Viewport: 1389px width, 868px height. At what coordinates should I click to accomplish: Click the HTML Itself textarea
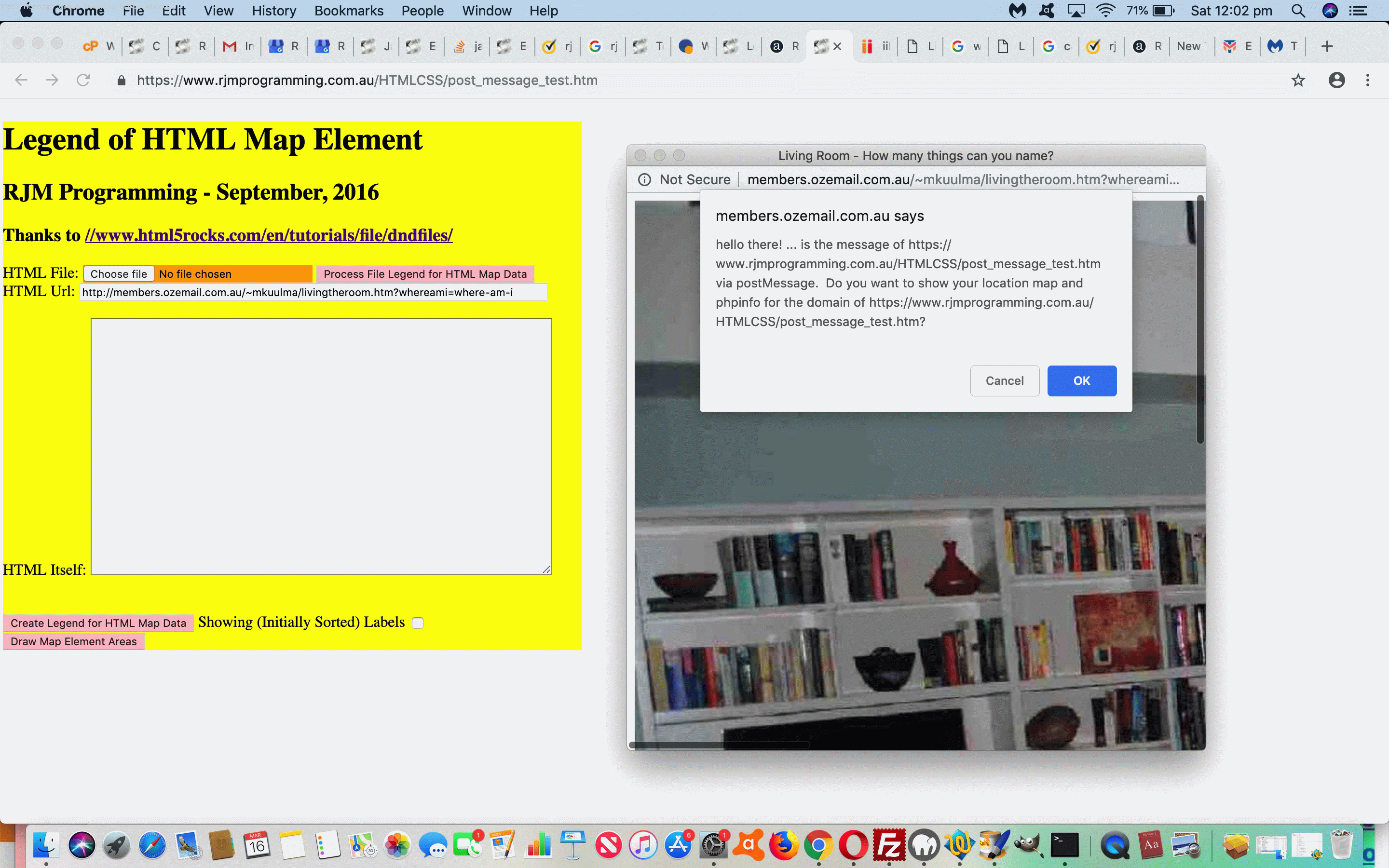(x=321, y=446)
